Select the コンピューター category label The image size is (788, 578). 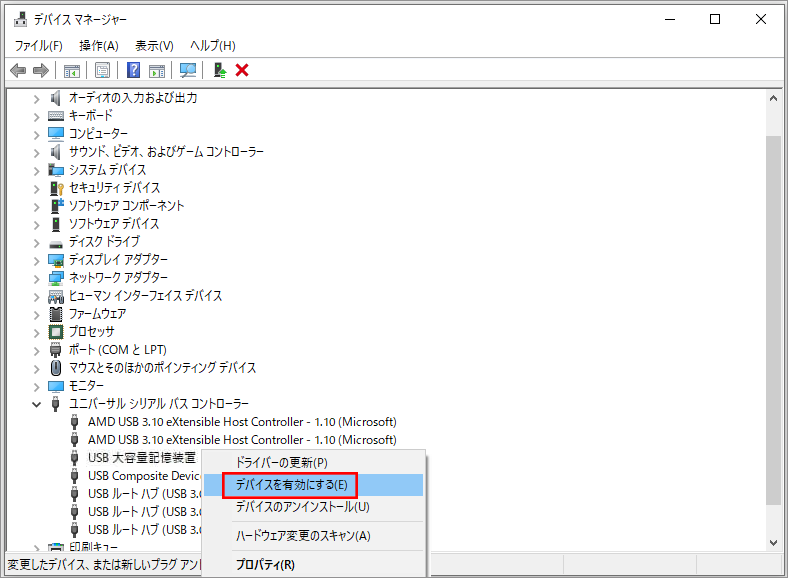click(x=98, y=134)
